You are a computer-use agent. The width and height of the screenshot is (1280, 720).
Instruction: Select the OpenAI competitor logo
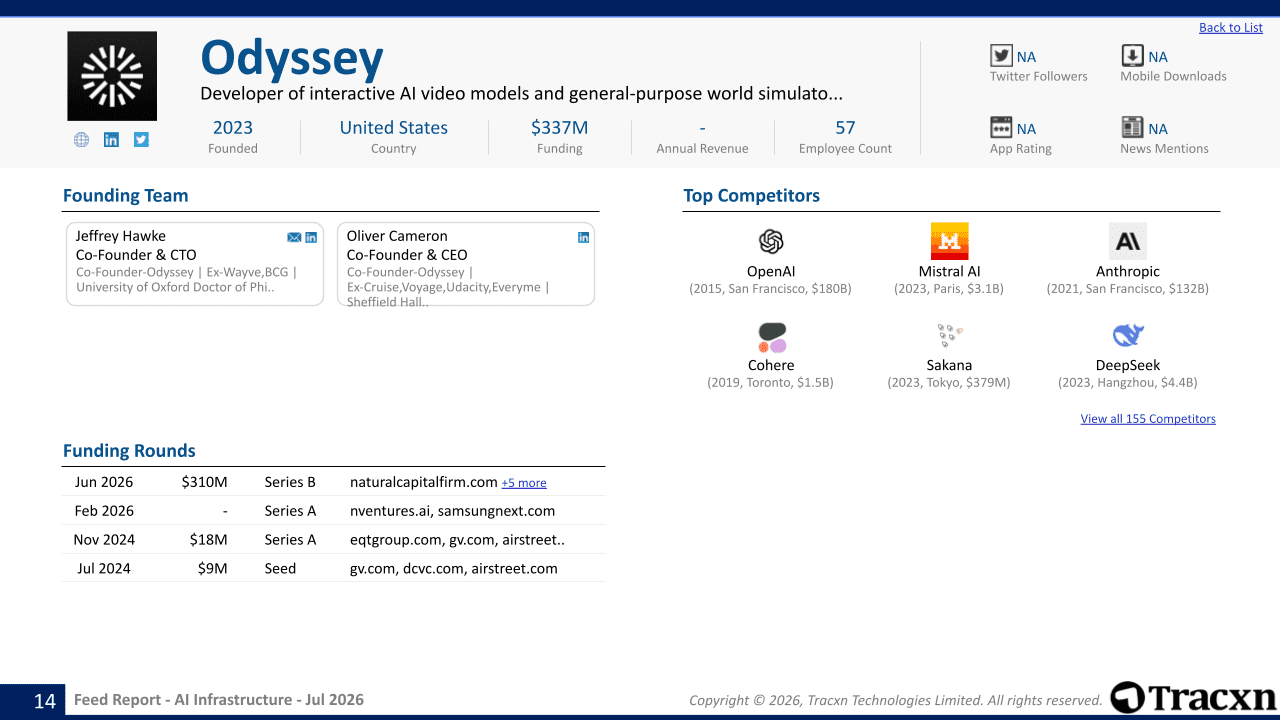click(771, 241)
